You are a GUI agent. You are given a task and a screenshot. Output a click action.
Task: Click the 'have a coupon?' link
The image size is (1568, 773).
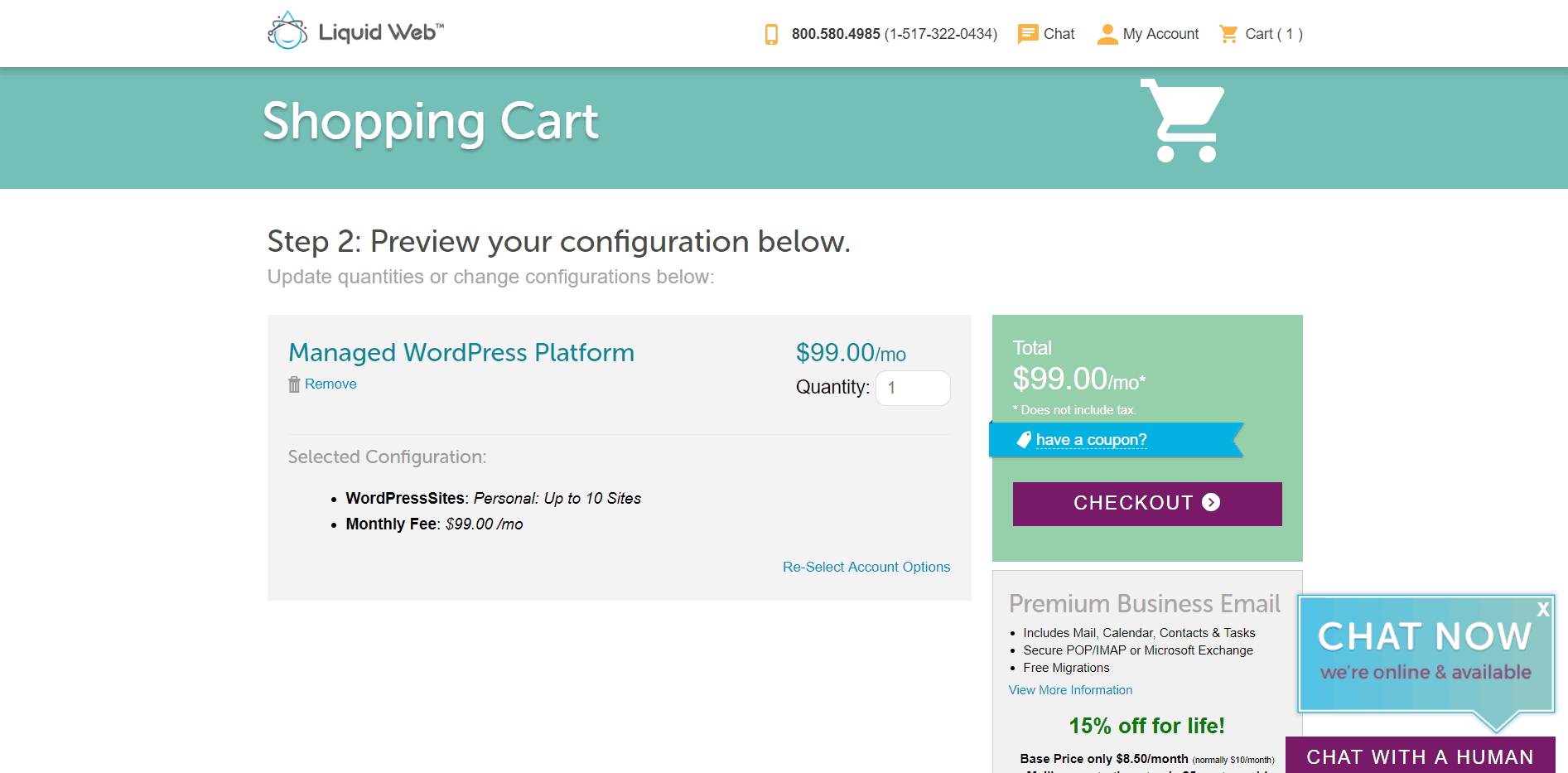[1091, 440]
